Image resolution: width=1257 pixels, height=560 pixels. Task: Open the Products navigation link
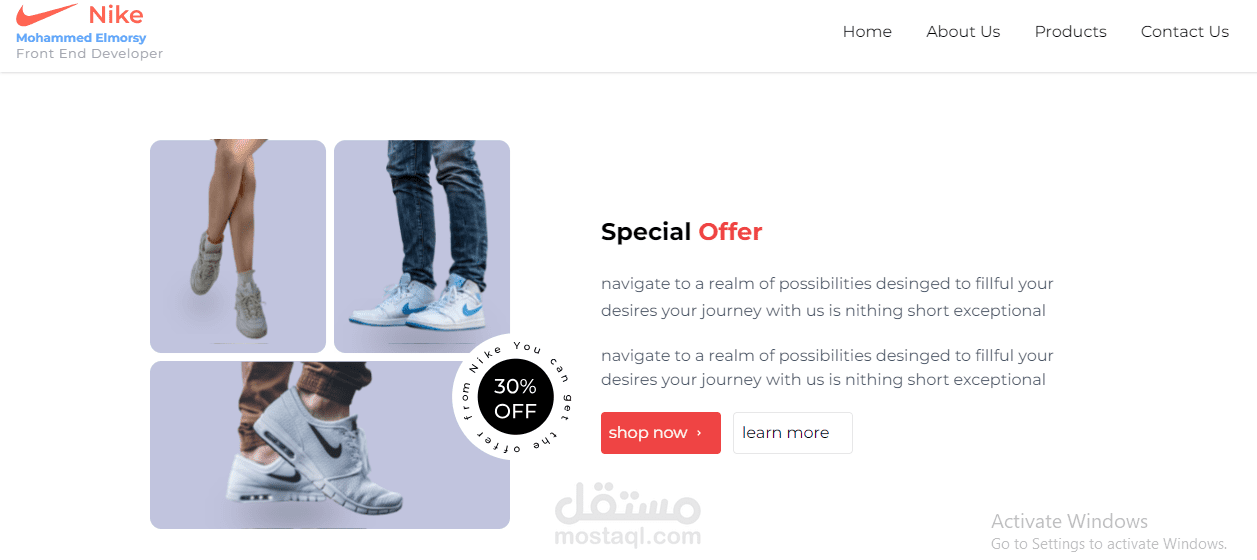click(1070, 32)
